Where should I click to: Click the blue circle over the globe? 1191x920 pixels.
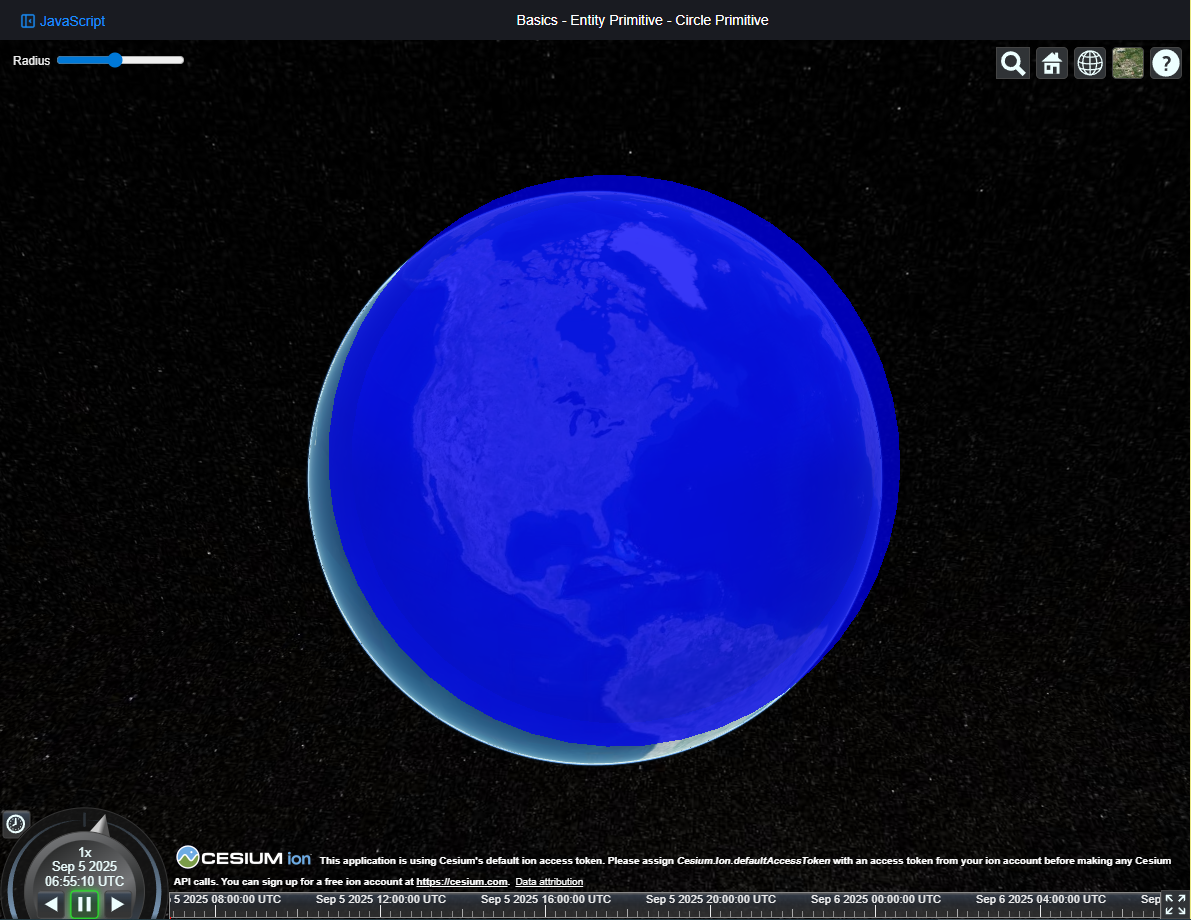point(614,460)
